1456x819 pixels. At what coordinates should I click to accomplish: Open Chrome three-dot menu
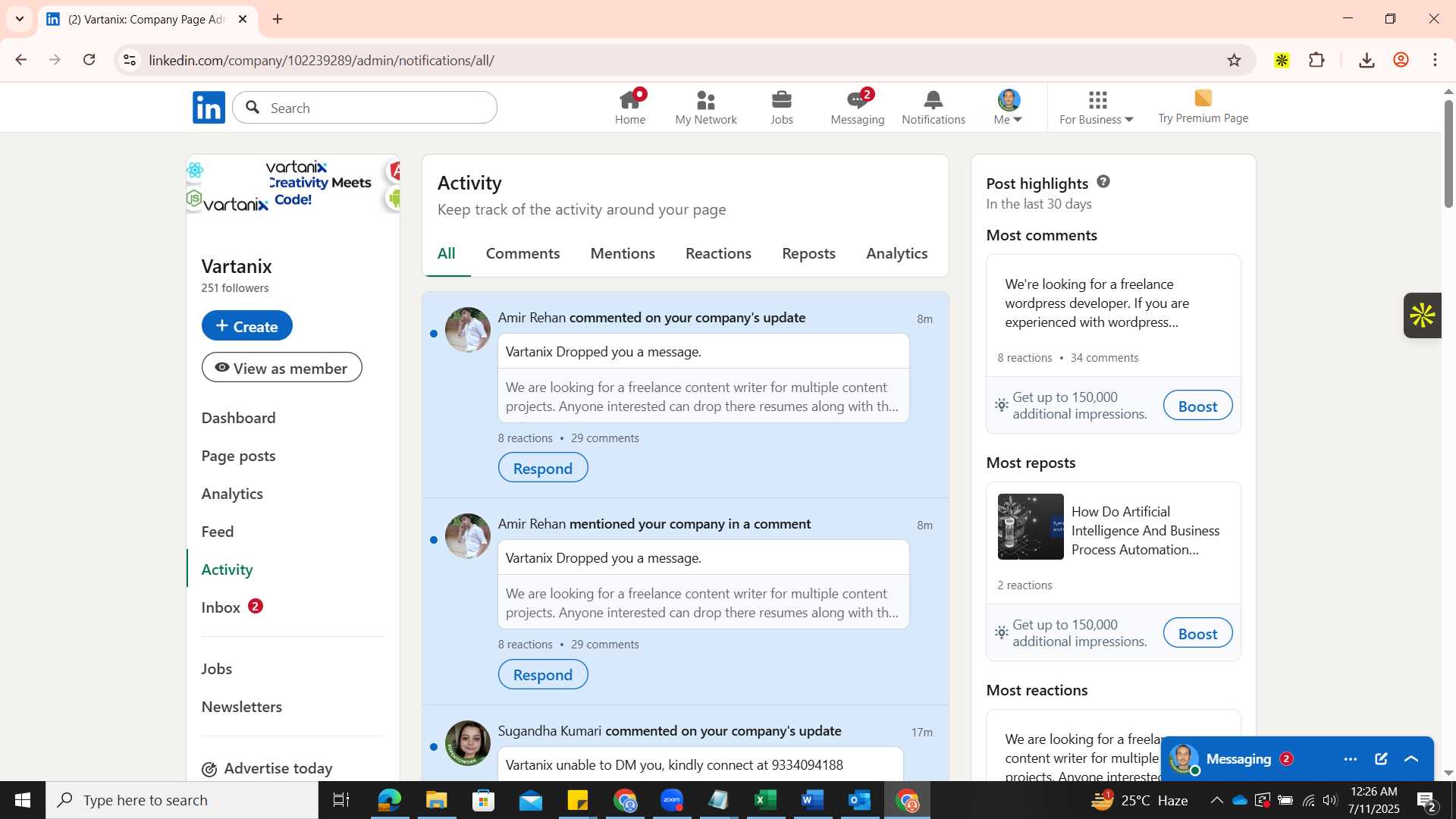[1435, 60]
